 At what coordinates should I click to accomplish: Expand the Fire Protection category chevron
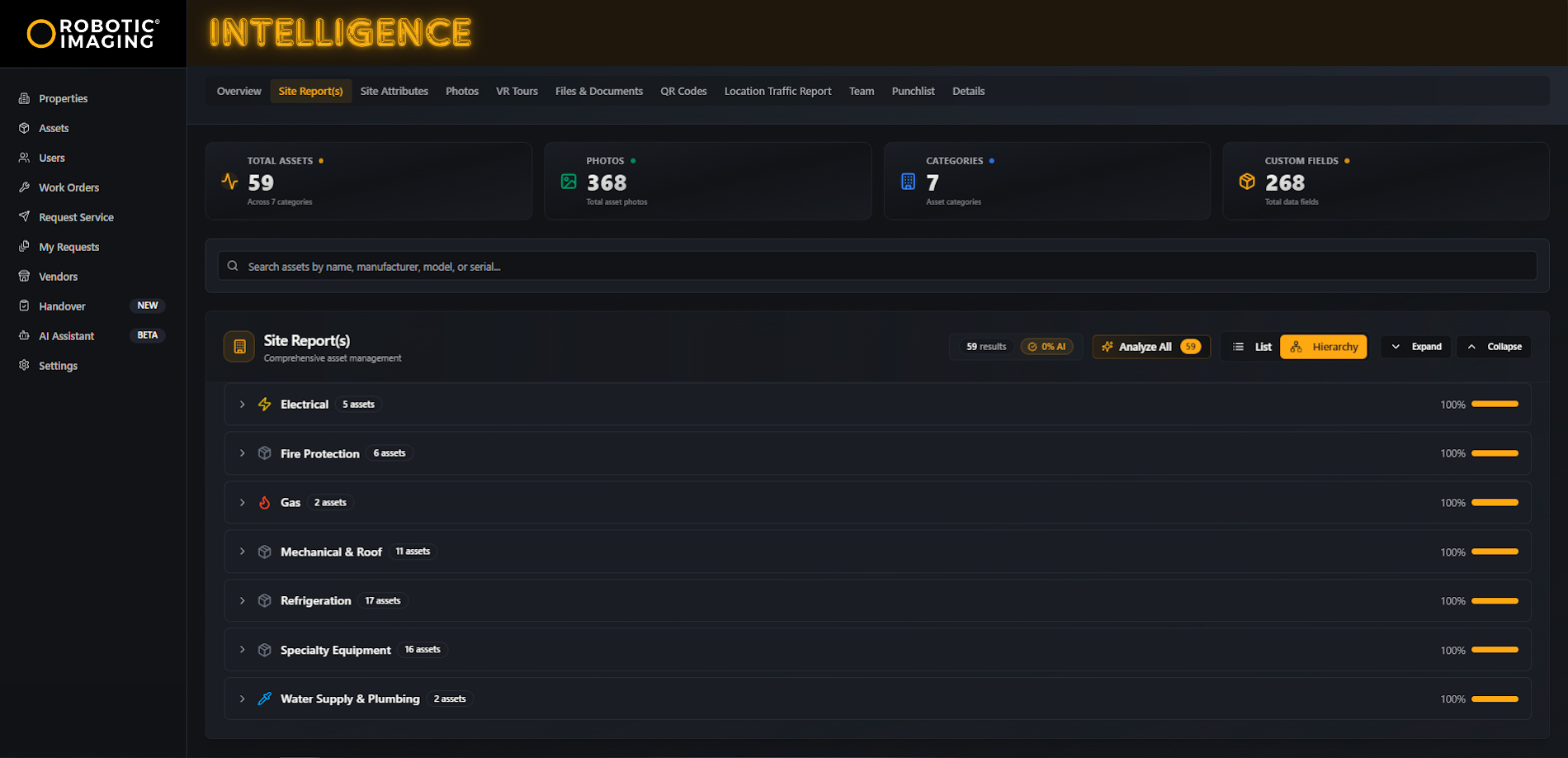point(242,453)
